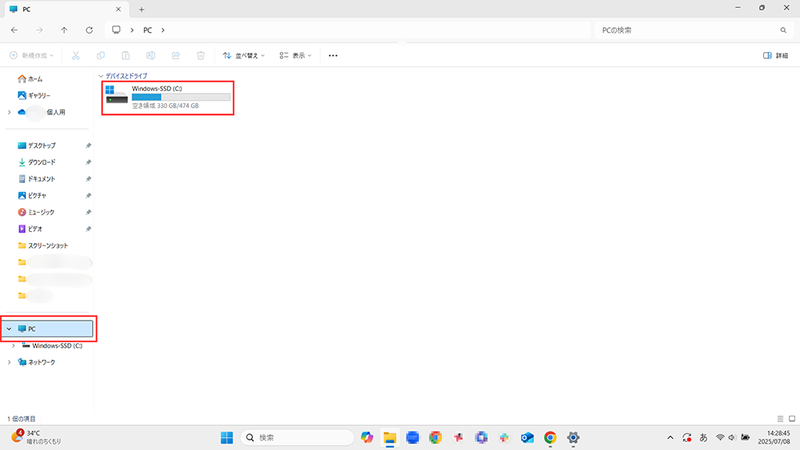The height and width of the screenshot is (450, 800).
Task: Open the Windows Start menu
Action: click(x=227, y=437)
